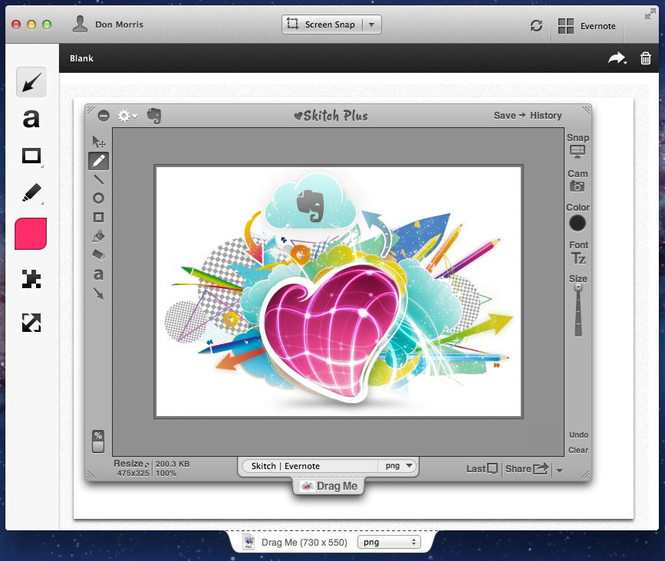Select the paint bucket tool in Skitch Plus

tap(98, 236)
